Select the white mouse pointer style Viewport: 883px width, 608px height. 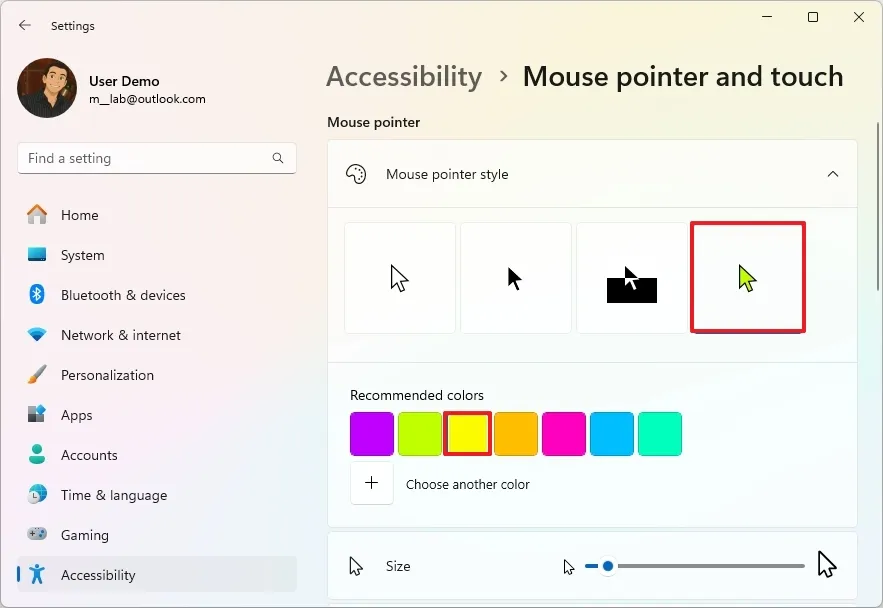pos(400,278)
